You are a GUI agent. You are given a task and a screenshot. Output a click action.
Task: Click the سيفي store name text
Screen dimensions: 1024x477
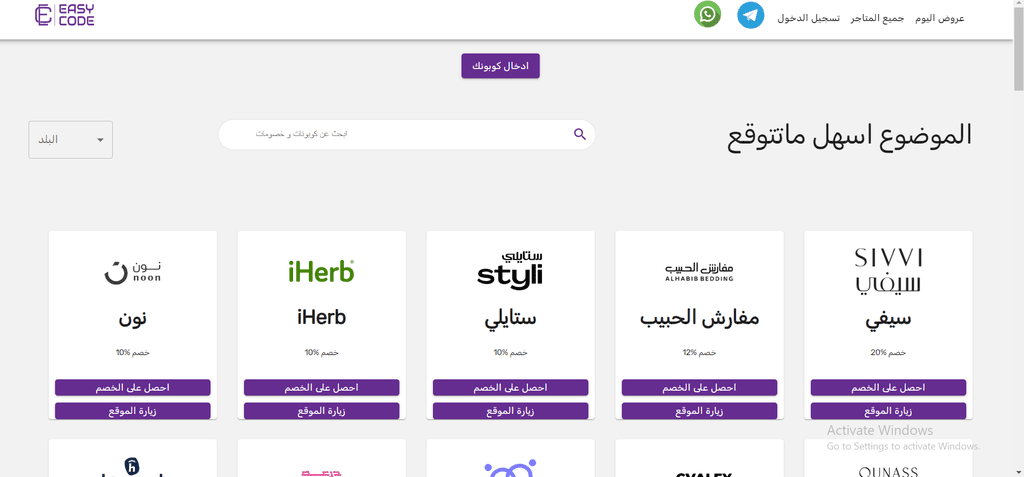tap(888, 319)
